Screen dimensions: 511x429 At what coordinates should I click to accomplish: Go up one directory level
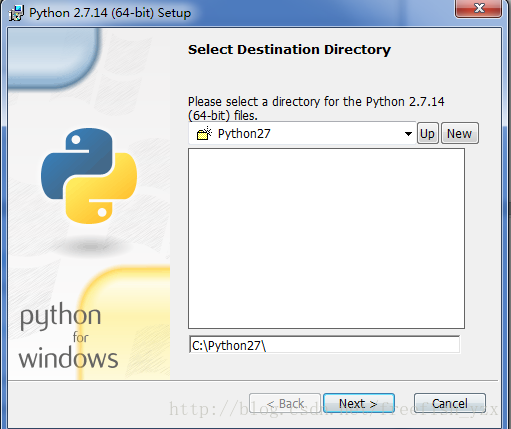(x=428, y=133)
